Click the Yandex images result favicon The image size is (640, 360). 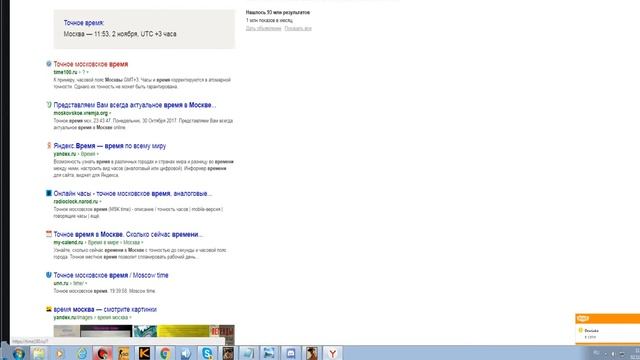pyautogui.click(x=49, y=309)
